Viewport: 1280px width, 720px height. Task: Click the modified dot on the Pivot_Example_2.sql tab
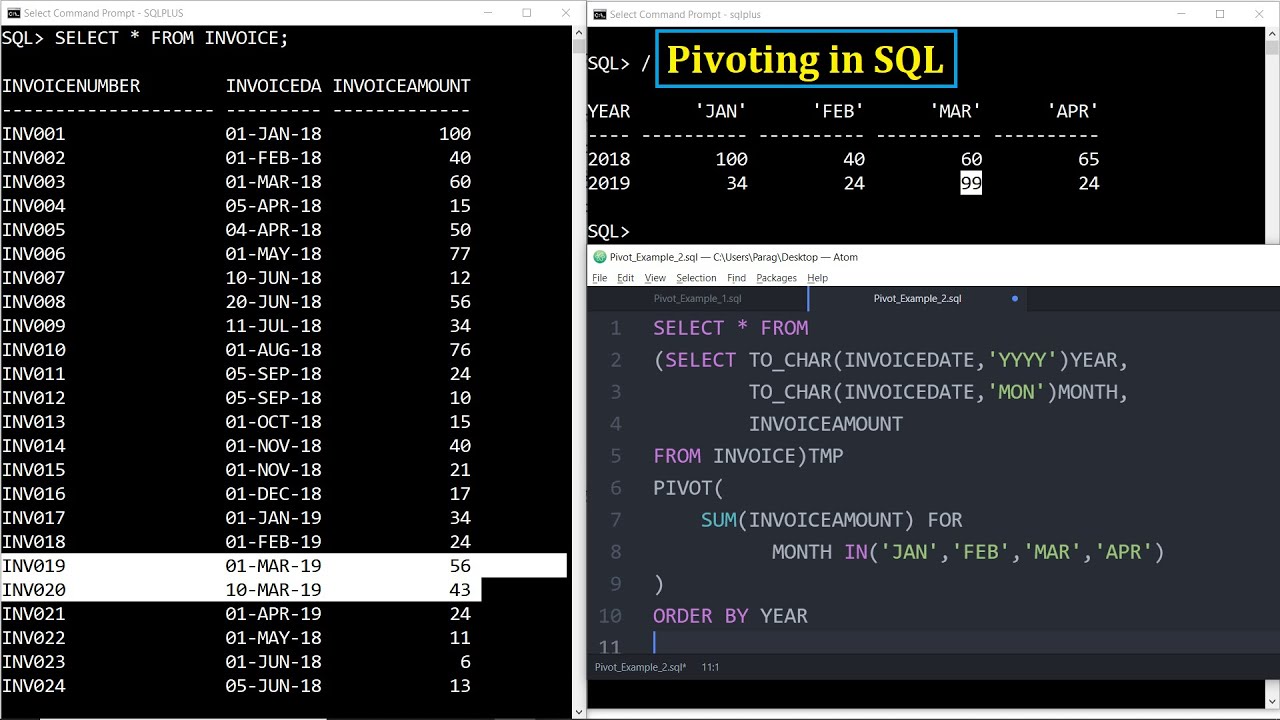click(x=1015, y=298)
